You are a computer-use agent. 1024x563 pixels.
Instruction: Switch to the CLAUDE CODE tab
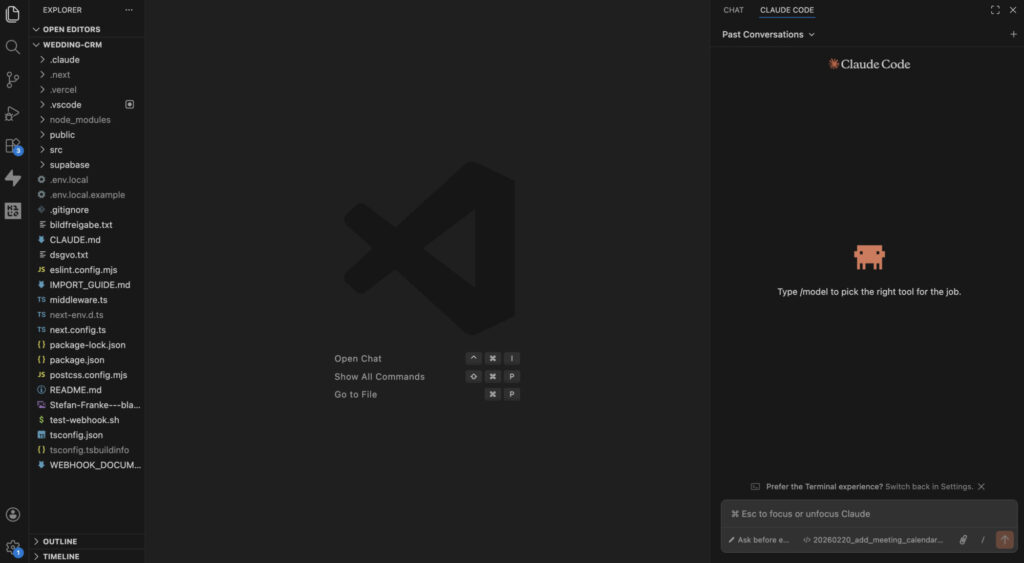pyautogui.click(x=786, y=10)
